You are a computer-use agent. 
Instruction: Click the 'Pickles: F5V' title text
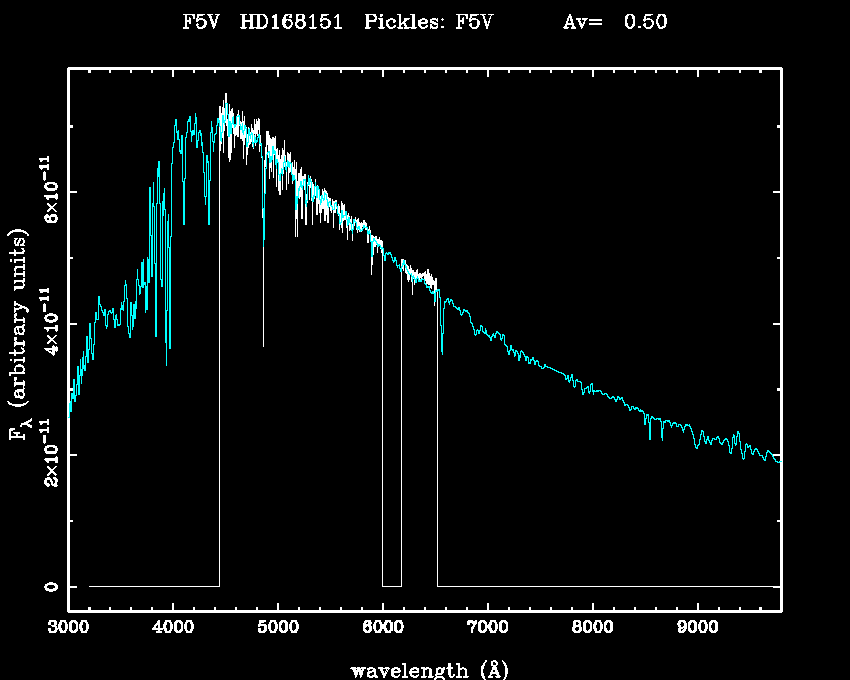(x=428, y=23)
